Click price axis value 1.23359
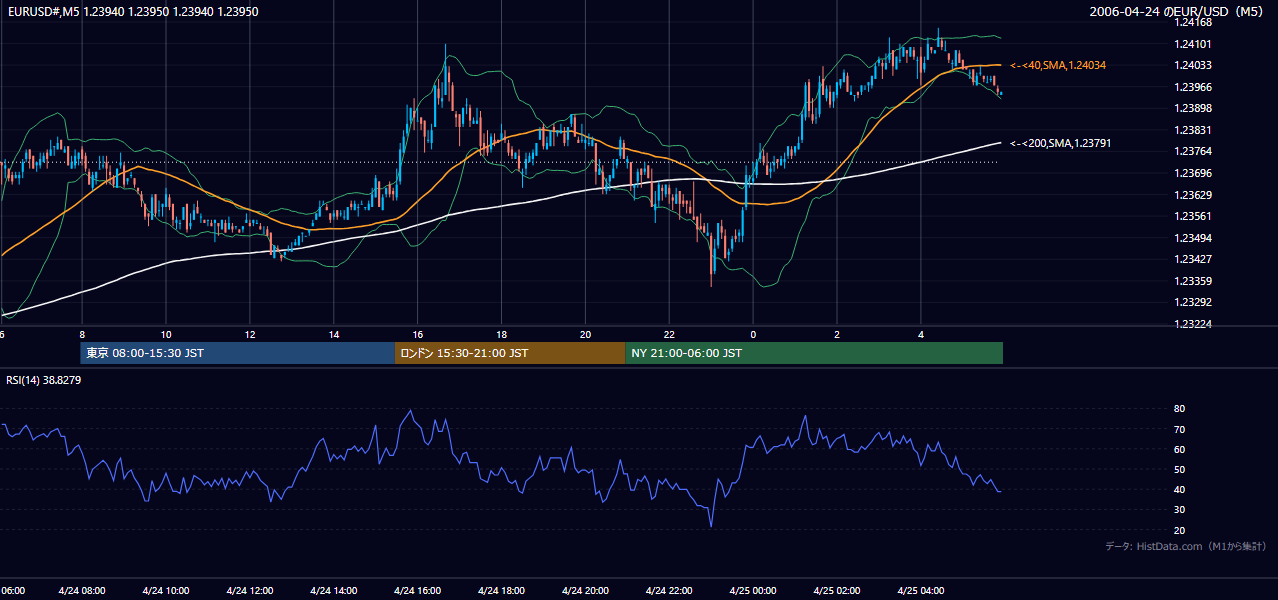The height and width of the screenshot is (600, 1278). 1193,281
